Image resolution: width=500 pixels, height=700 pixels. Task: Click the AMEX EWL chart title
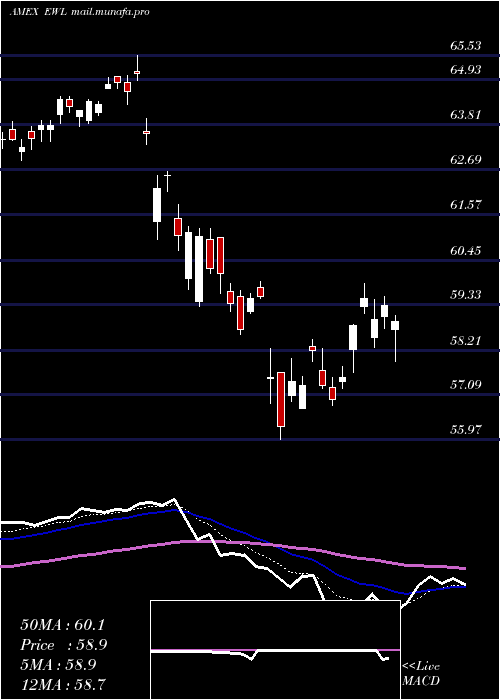click(x=79, y=12)
